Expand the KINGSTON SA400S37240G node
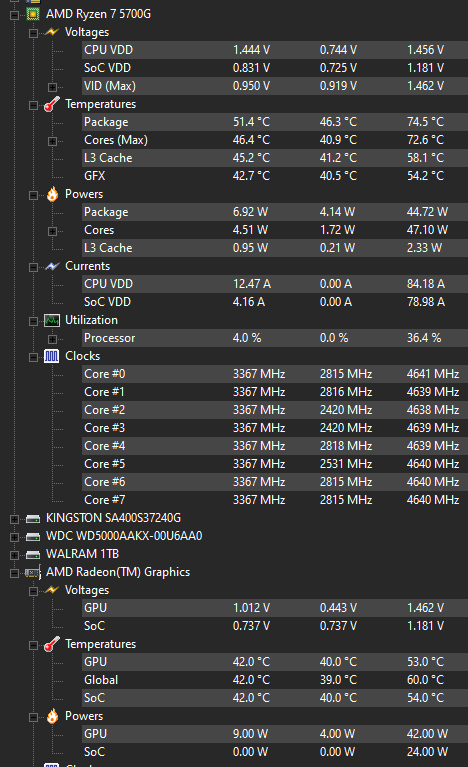This screenshot has height=767, width=468. (14, 519)
